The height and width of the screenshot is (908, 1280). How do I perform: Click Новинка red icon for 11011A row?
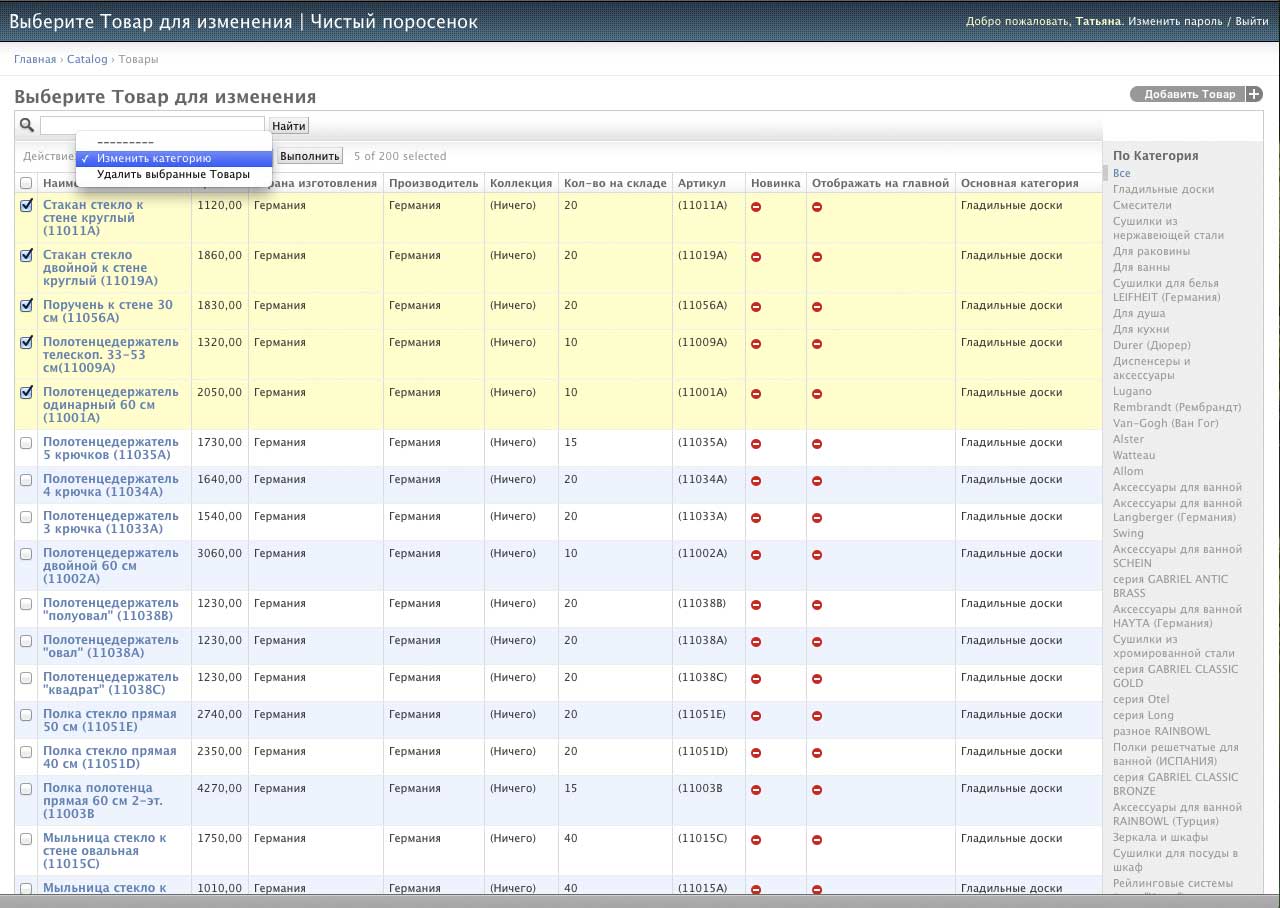tap(756, 207)
